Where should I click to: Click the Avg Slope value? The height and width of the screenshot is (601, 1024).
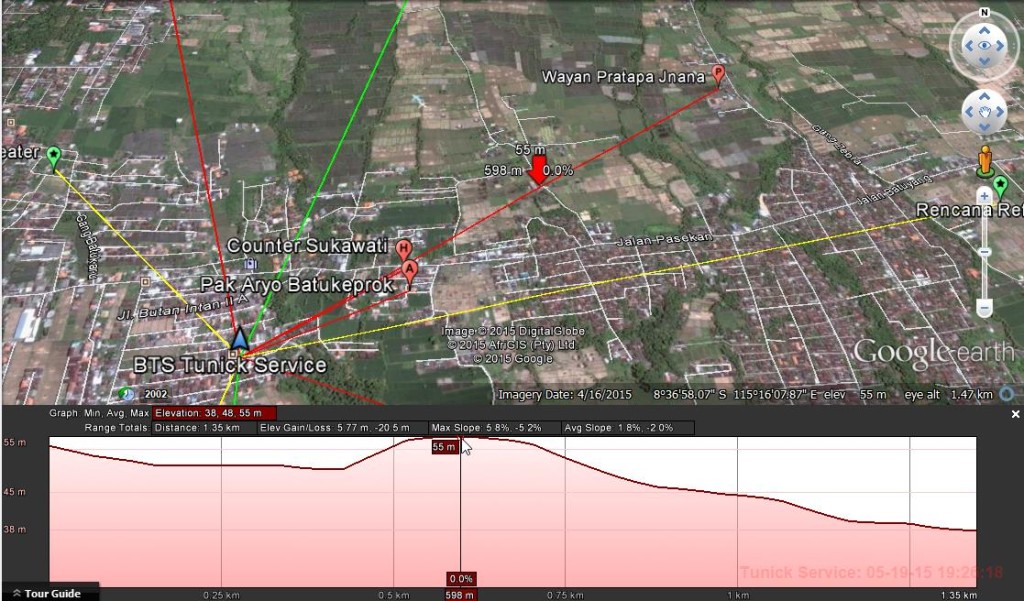coord(628,428)
